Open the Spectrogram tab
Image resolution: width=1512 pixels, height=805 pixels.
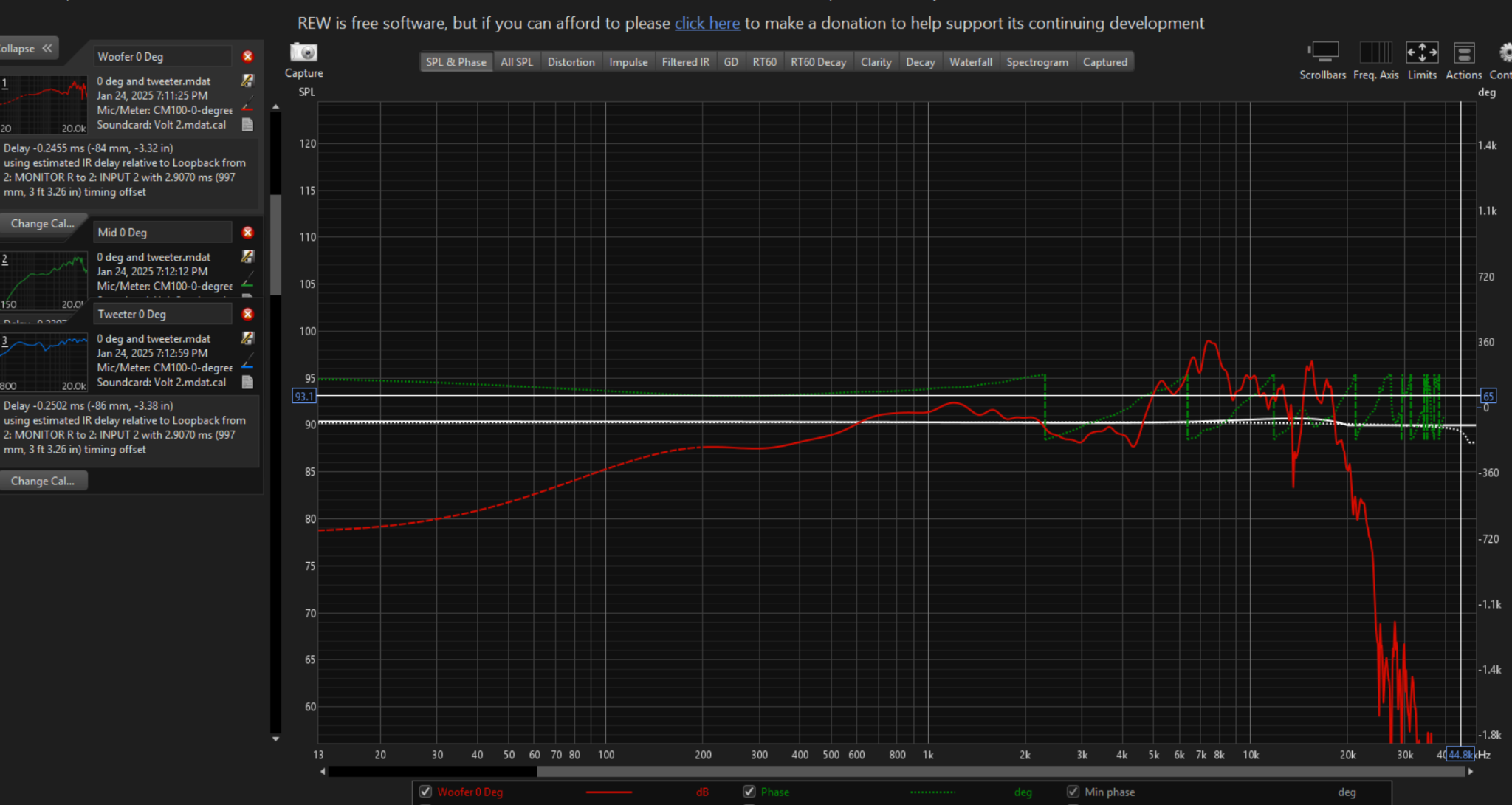click(1037, 62)
